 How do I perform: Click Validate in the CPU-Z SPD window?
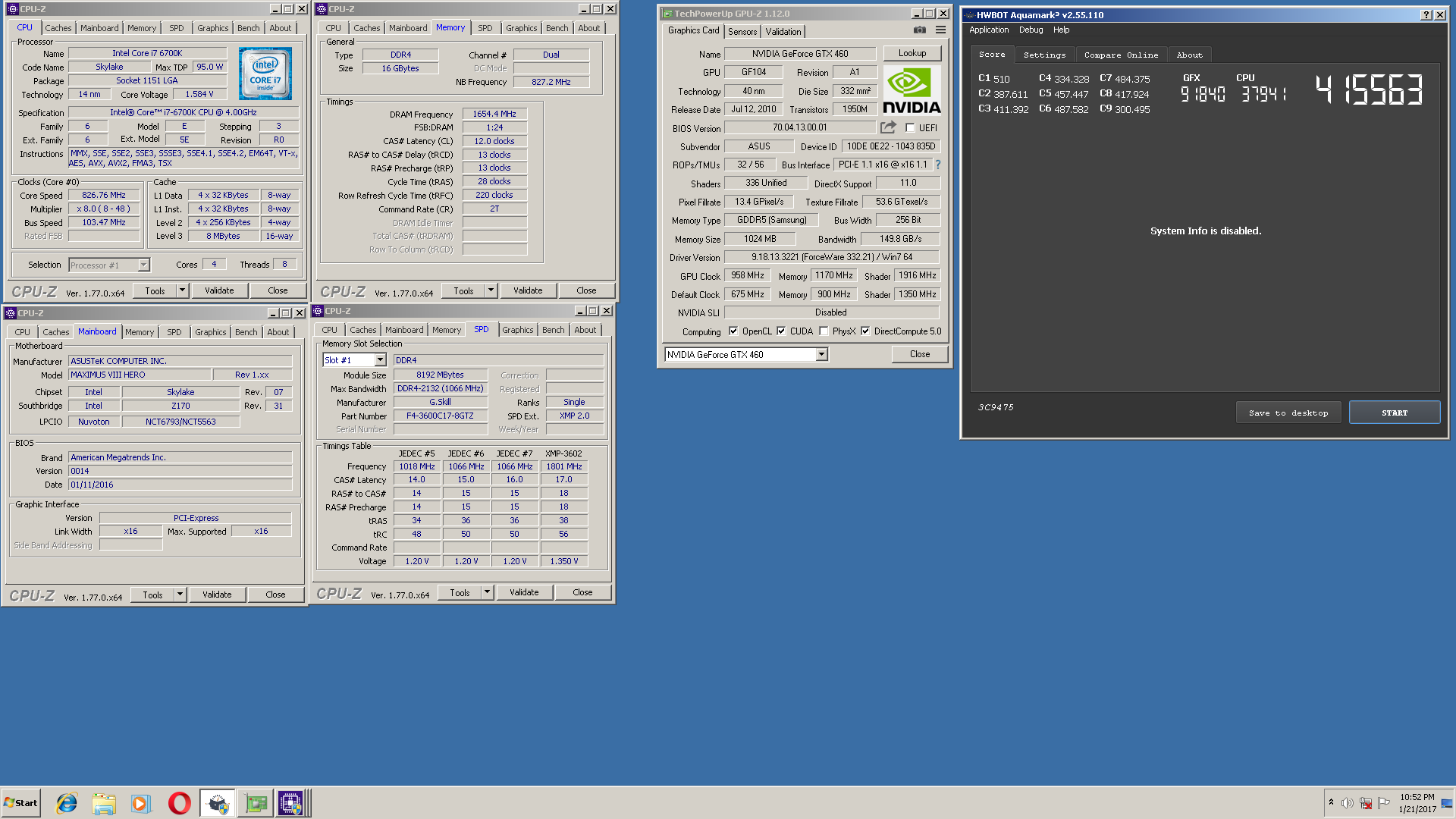(x=524, y=592)
